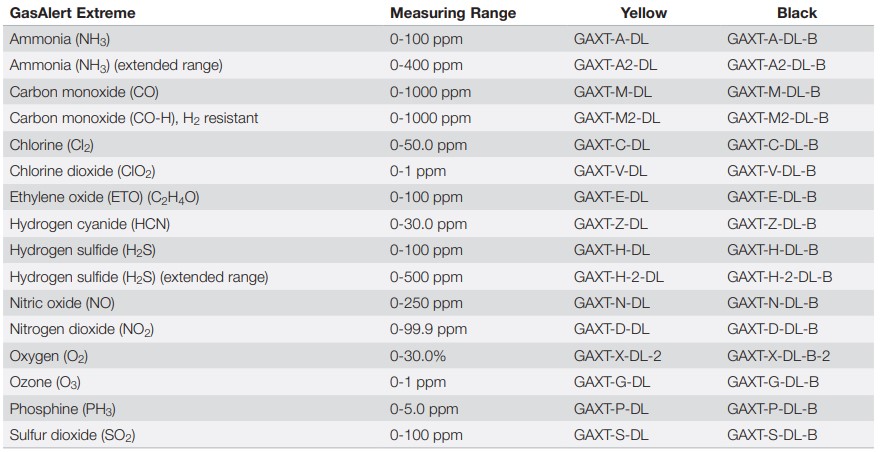The height and width of the screenshot is (452, 882).
Task: Click the 0-1 ppm range for Chlorine dioxide
Action: click(x=418, y=171)
